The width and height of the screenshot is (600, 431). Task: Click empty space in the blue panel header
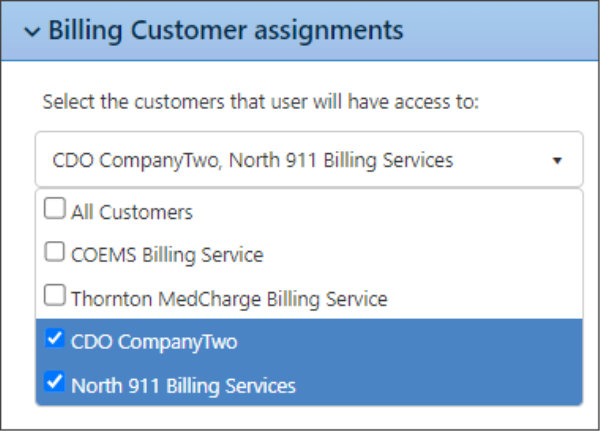point(500,30)
